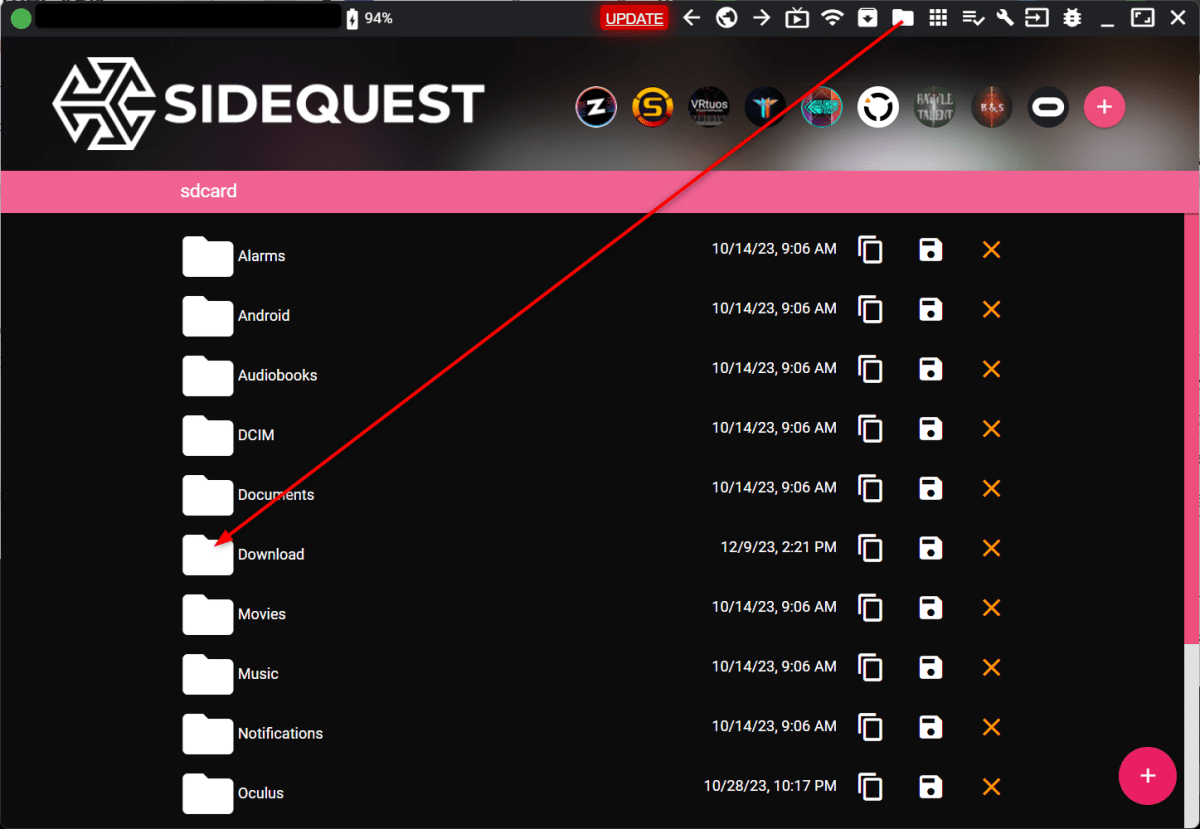
Task: Delete the Music folder
Action: click(x=991, y=668)
